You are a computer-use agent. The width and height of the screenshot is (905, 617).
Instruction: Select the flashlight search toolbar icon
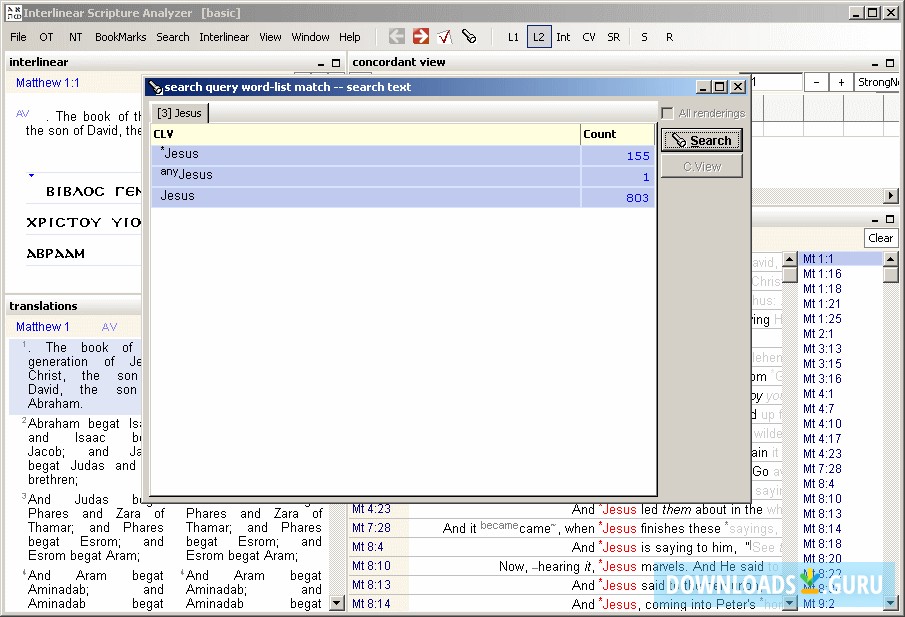point(469,35)
